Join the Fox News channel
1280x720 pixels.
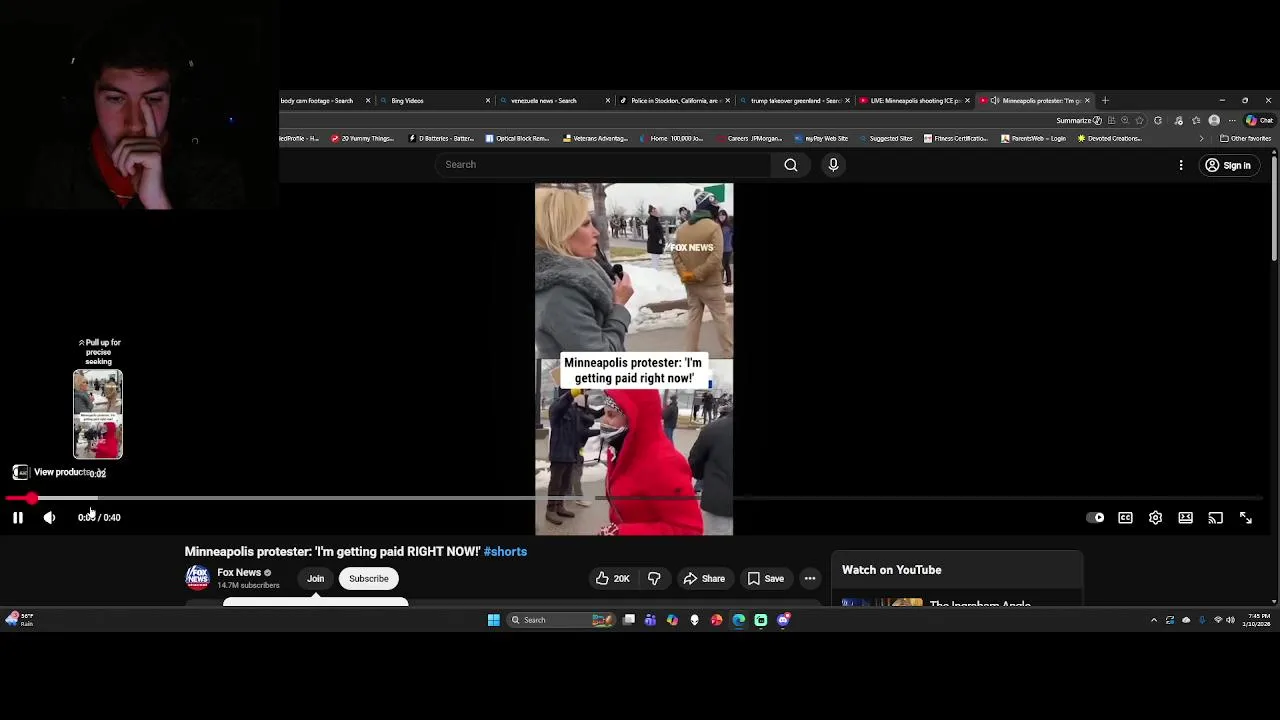click(x=315, y=578)
